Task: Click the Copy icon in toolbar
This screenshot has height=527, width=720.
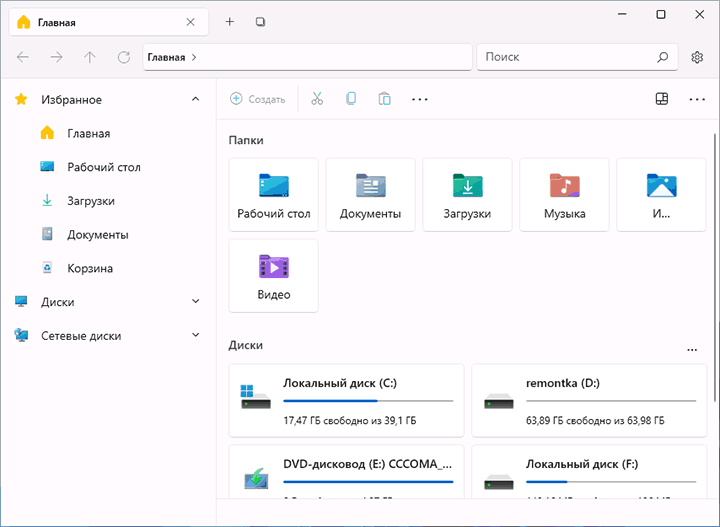Action: pyautogui.click(x=350, y=99)
